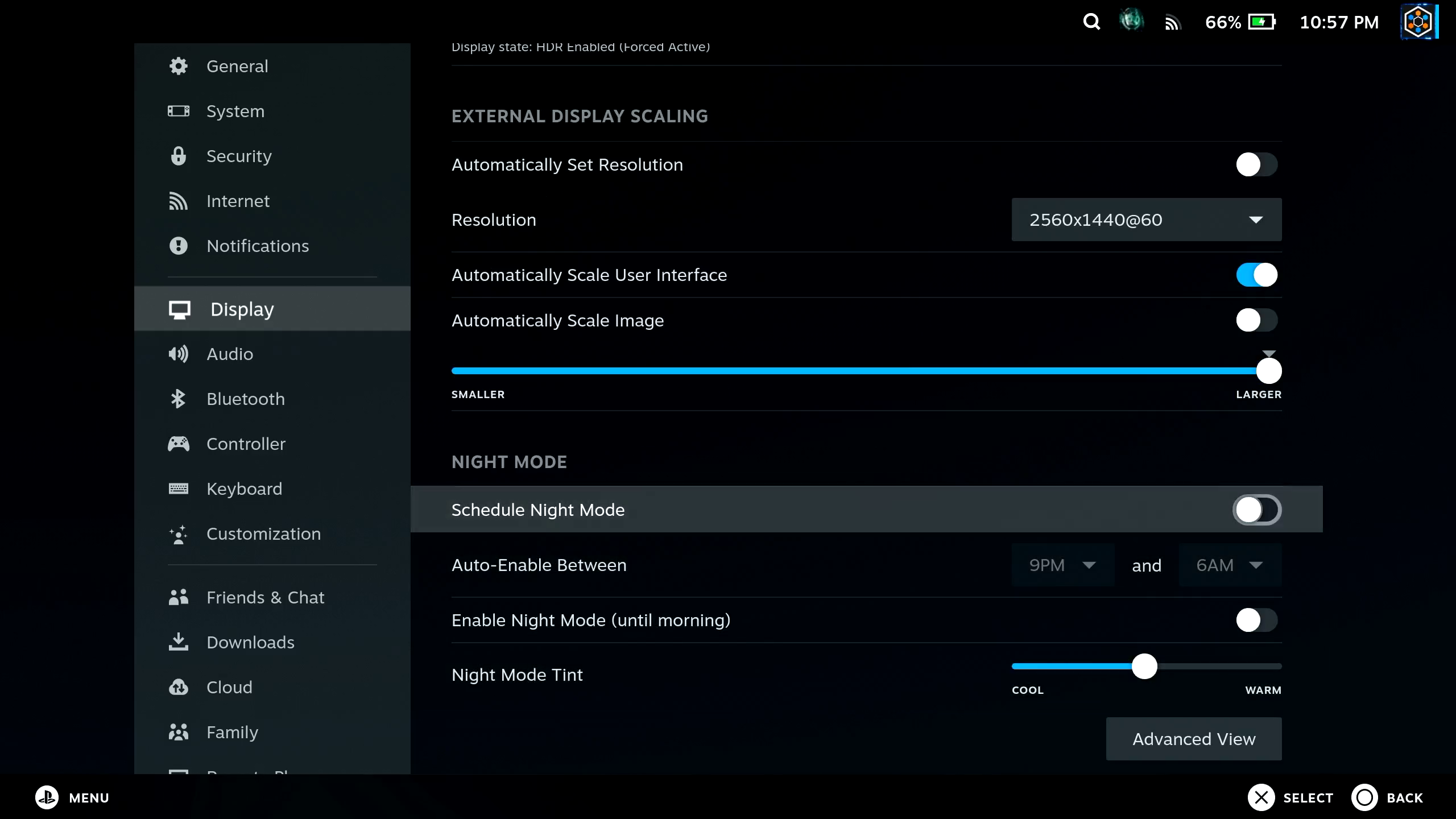The width and height of the screenshot is (1456, 819).
Task: Click the user profile avatar icon
Action: (x=1418, y=22)
